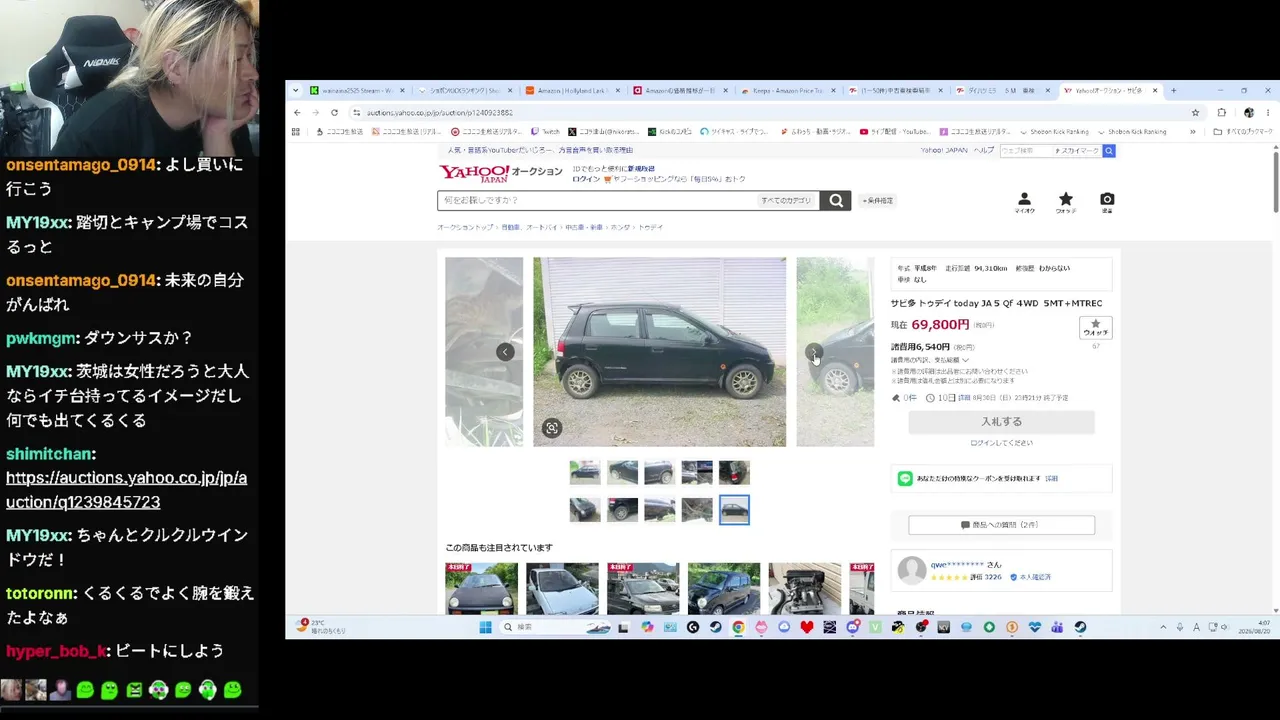Open Chrome menu three dots
This screenshot has height=720, width=1280.
click(1268, 113)
